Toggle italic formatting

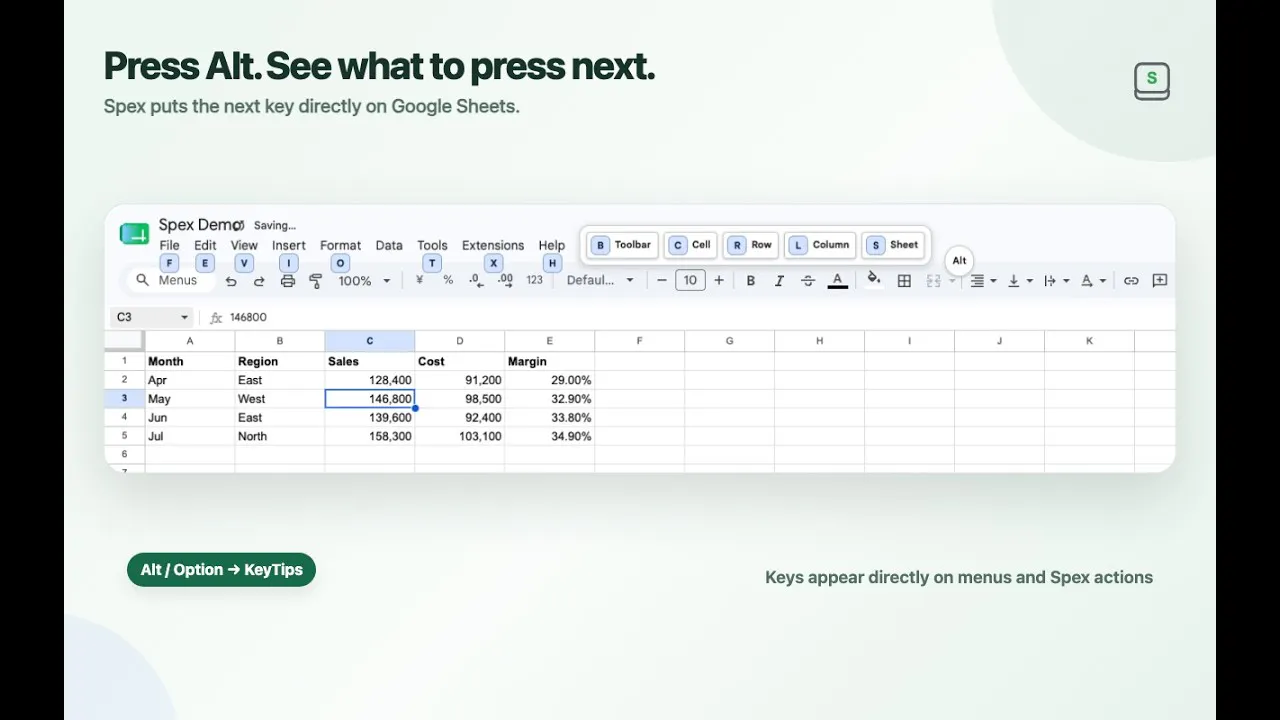(x=779, y=281)
